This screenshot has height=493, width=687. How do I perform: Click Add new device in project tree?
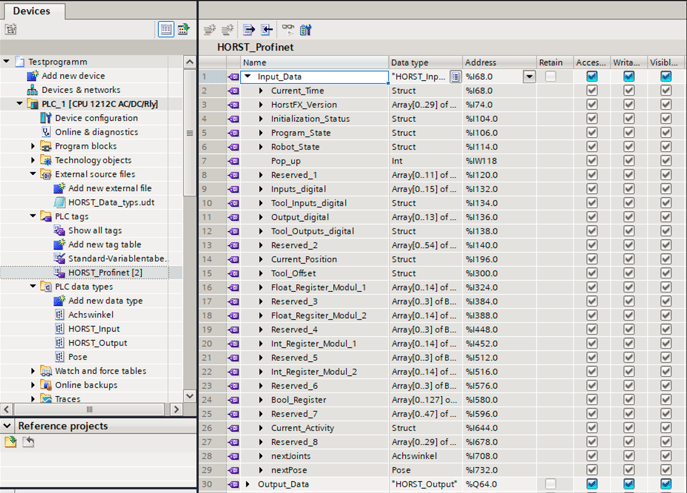tap(73, 76)
